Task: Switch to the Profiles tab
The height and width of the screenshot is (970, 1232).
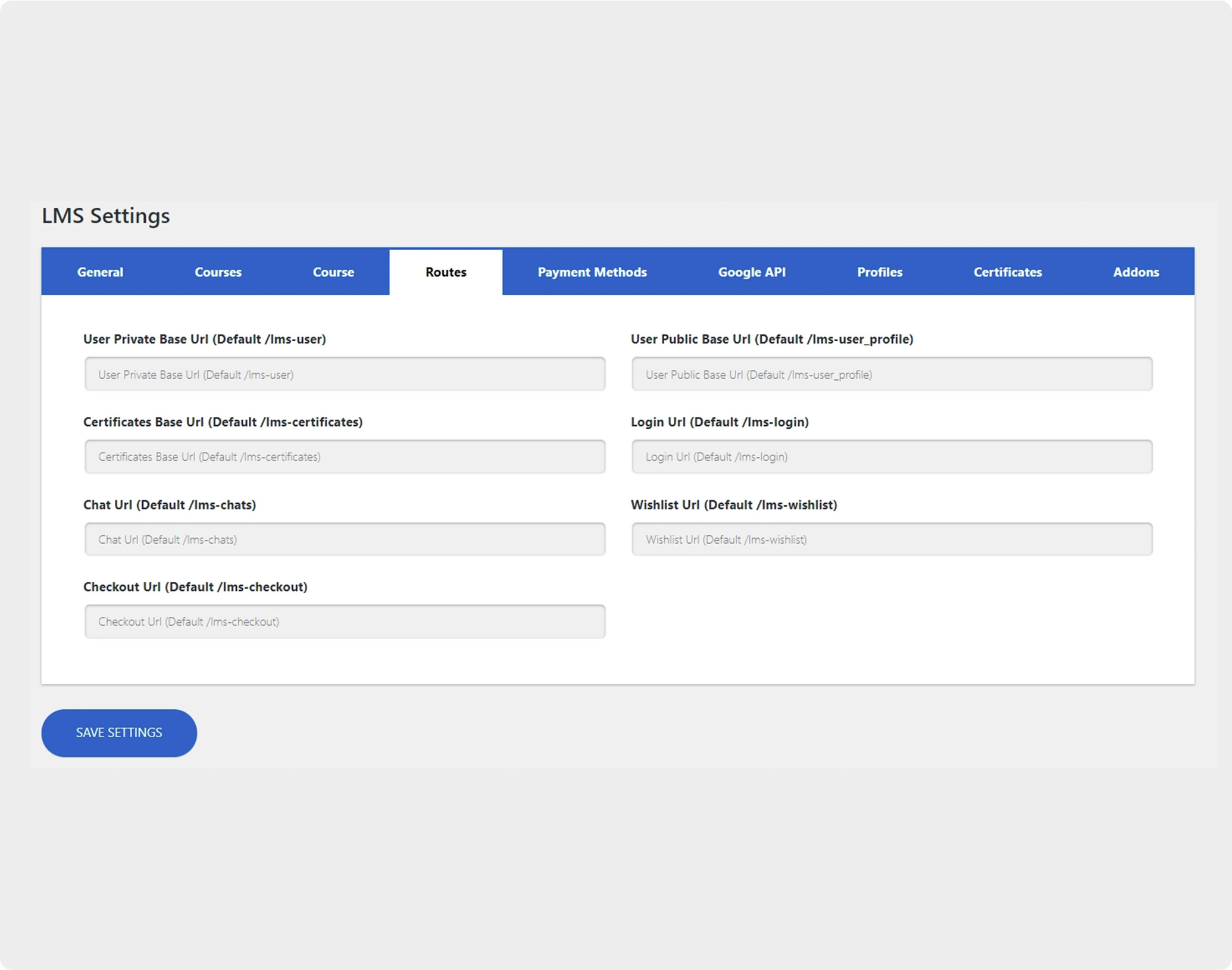Action: click(879, 272)
